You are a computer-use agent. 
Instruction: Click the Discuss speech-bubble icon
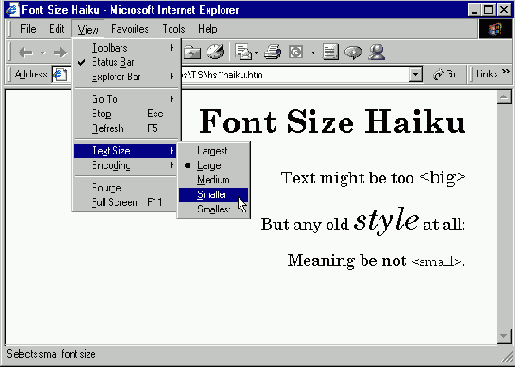(x=353, y=52)
